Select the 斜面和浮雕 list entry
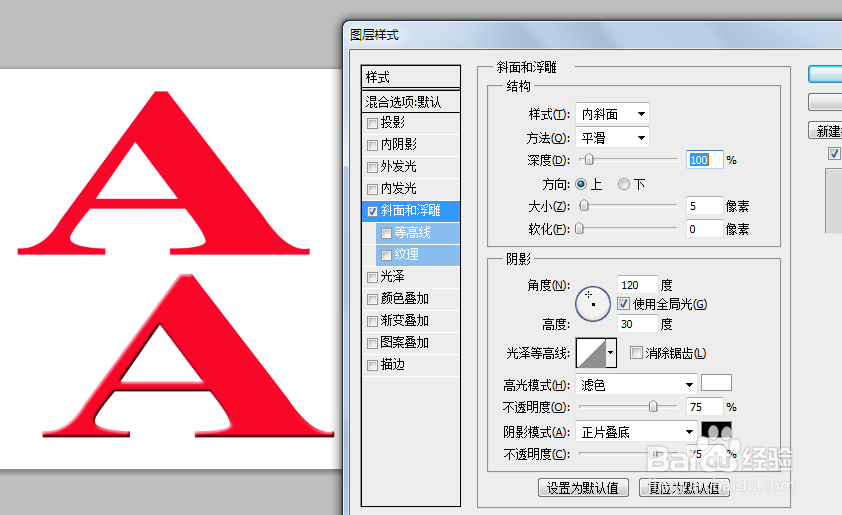 pyautogui.click(x=411, y=211)
